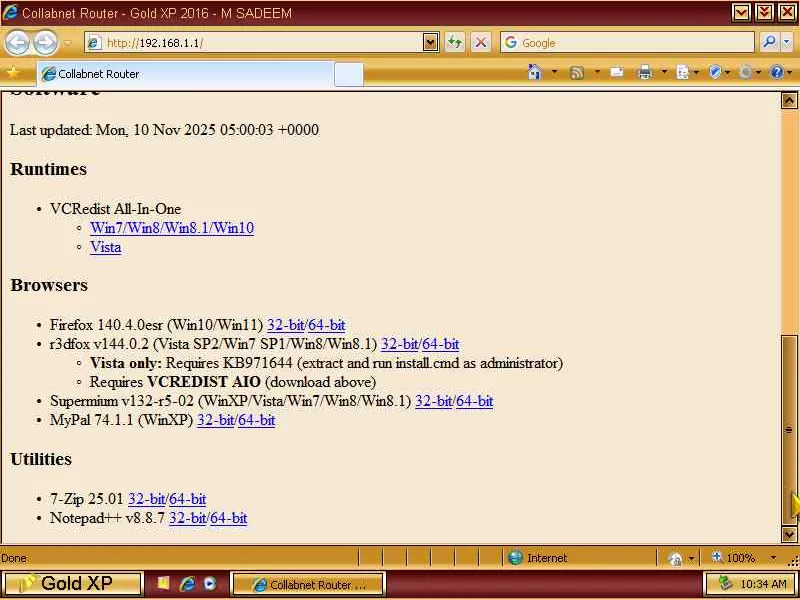The height and width of the screenshot is (600, 800).
Task: Launch Internet Explorer from quick launch
Action: pos(187,584)
